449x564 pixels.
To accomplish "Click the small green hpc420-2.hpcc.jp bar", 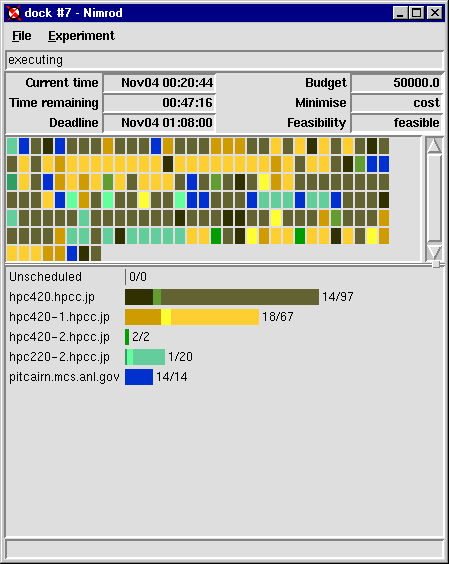I will pyautogui.click(x=127, y=337).
